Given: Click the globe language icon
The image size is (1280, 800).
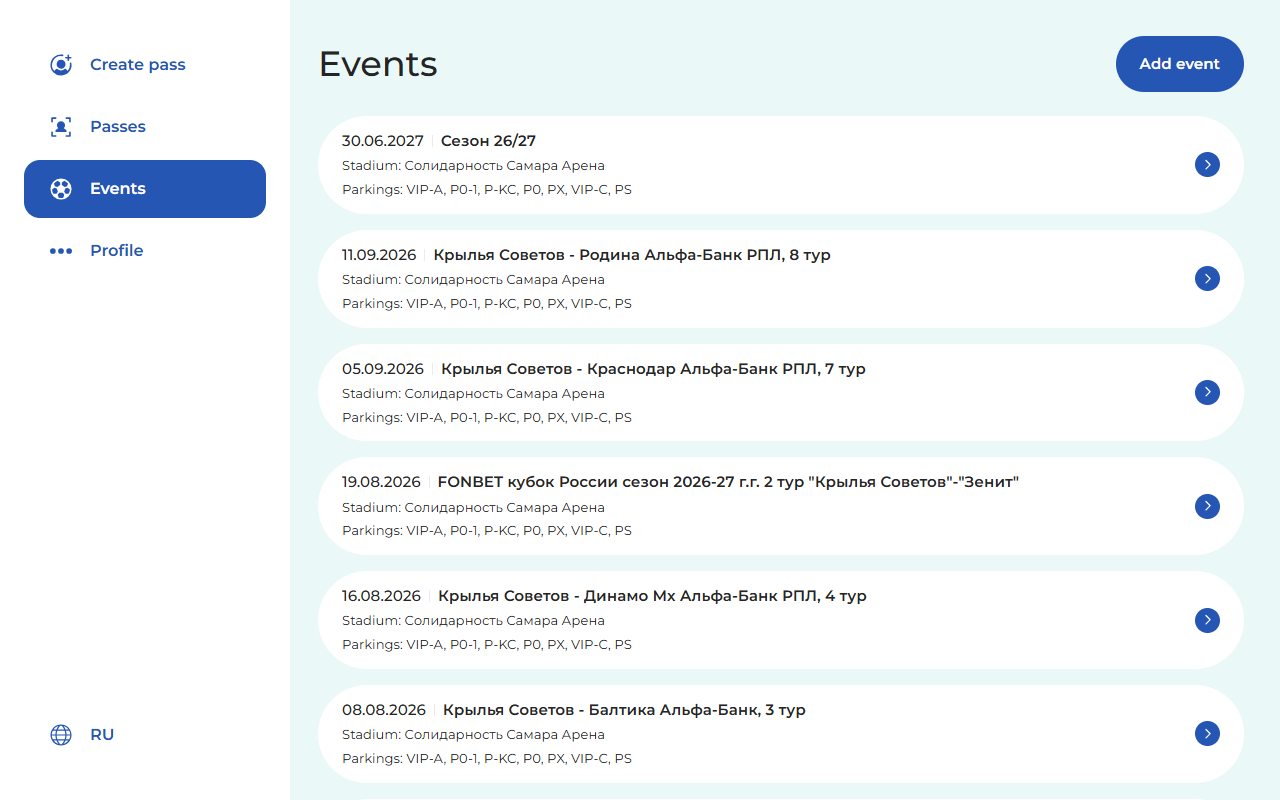Looking at the screenshot, I should point(61,735).
